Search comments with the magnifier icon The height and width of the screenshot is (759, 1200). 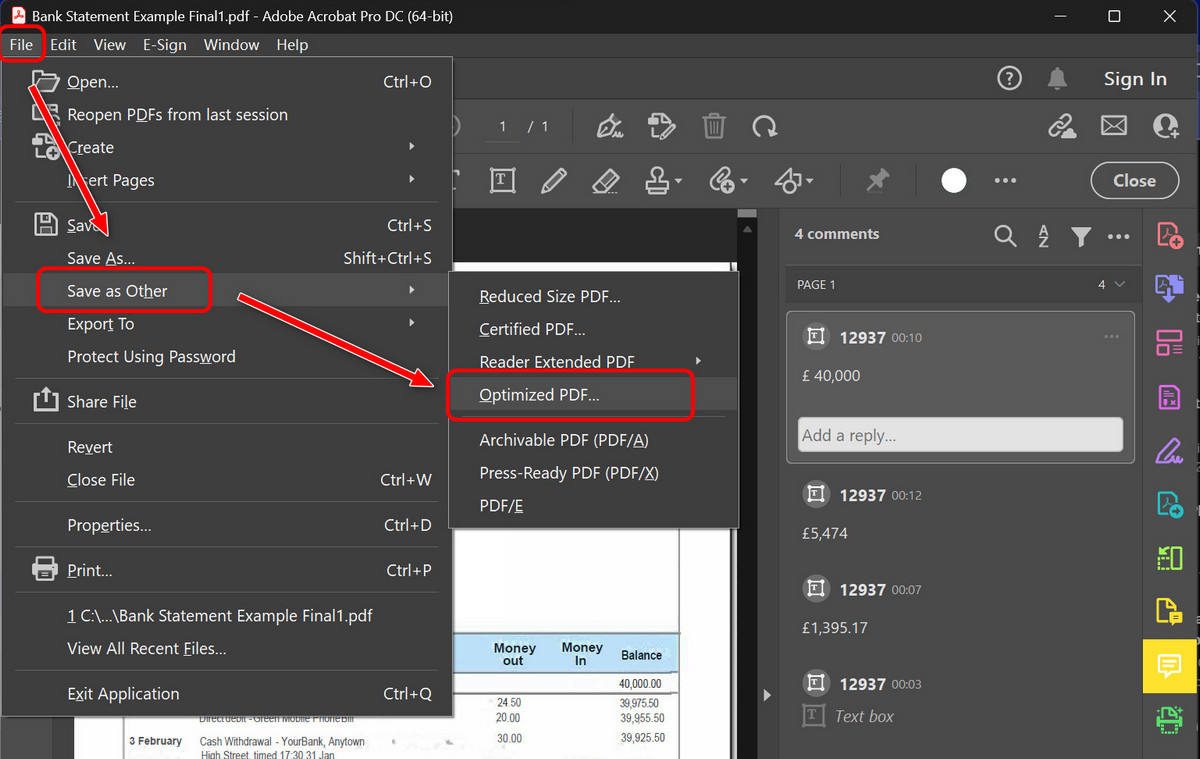1005,234
